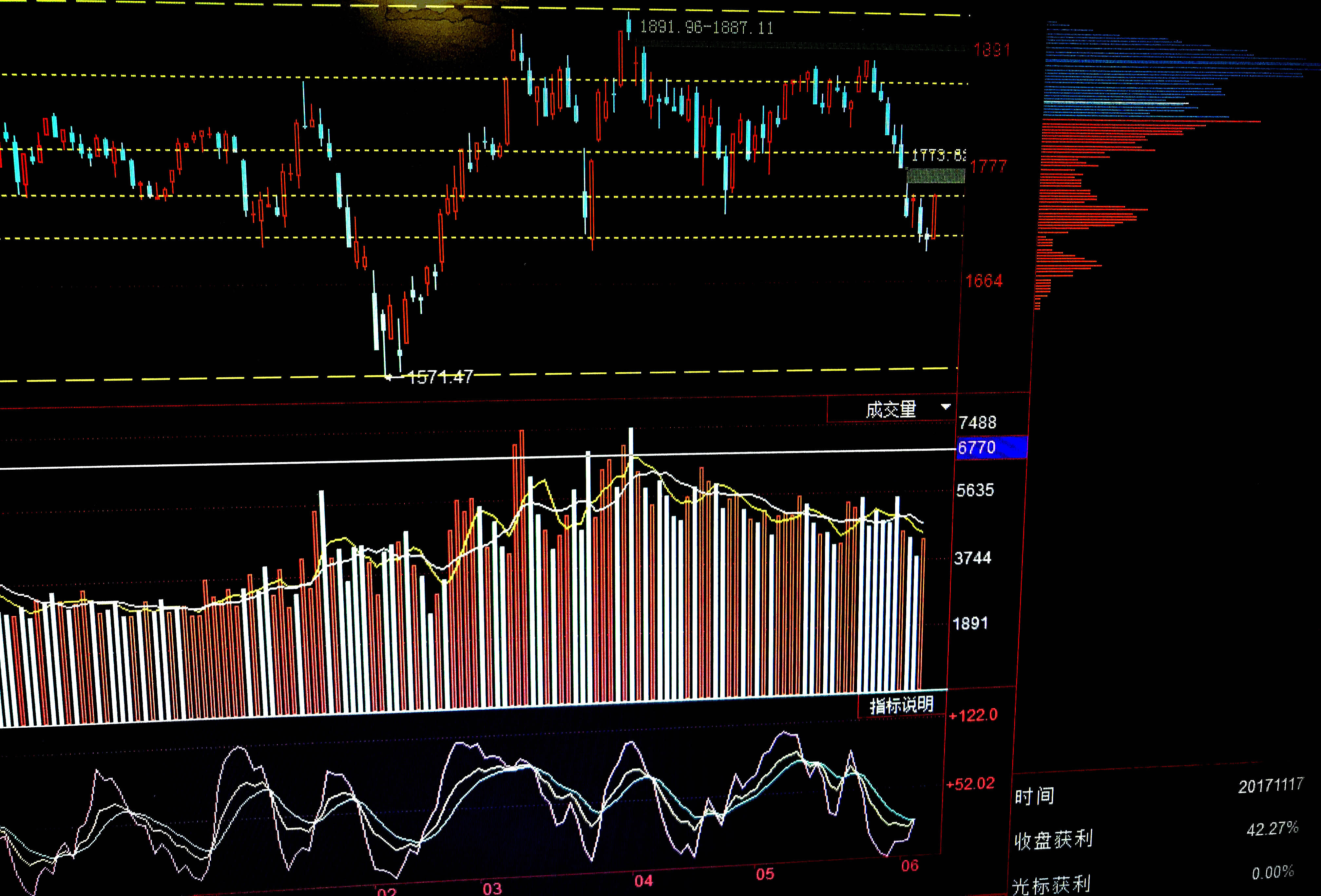Click the 3744 volume axis value

[972, 558]
